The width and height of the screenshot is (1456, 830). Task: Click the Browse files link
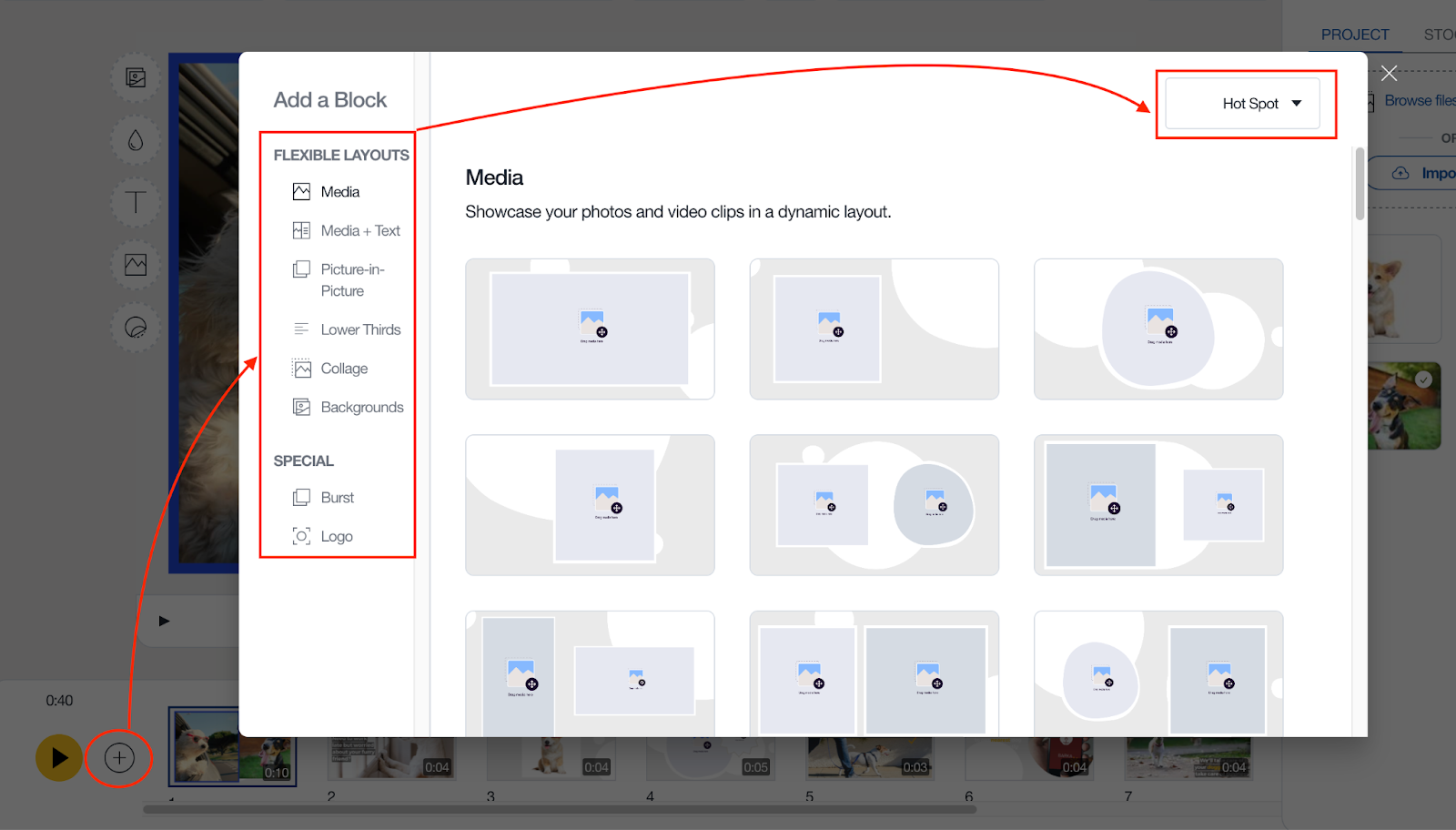click(1419, 101)
